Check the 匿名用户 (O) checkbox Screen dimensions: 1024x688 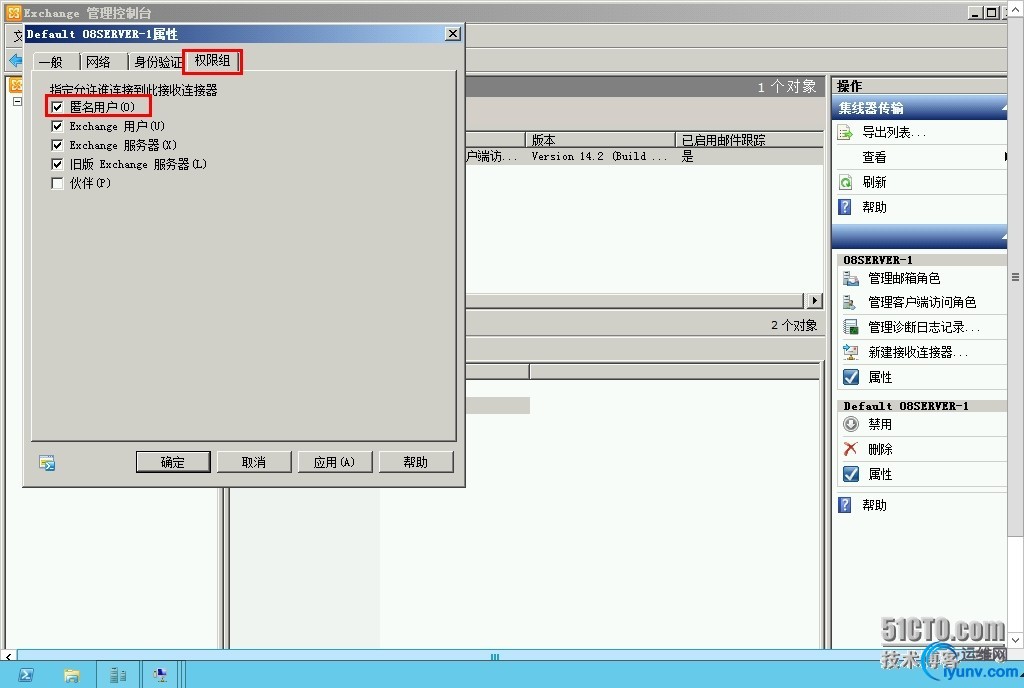point(57,107)
